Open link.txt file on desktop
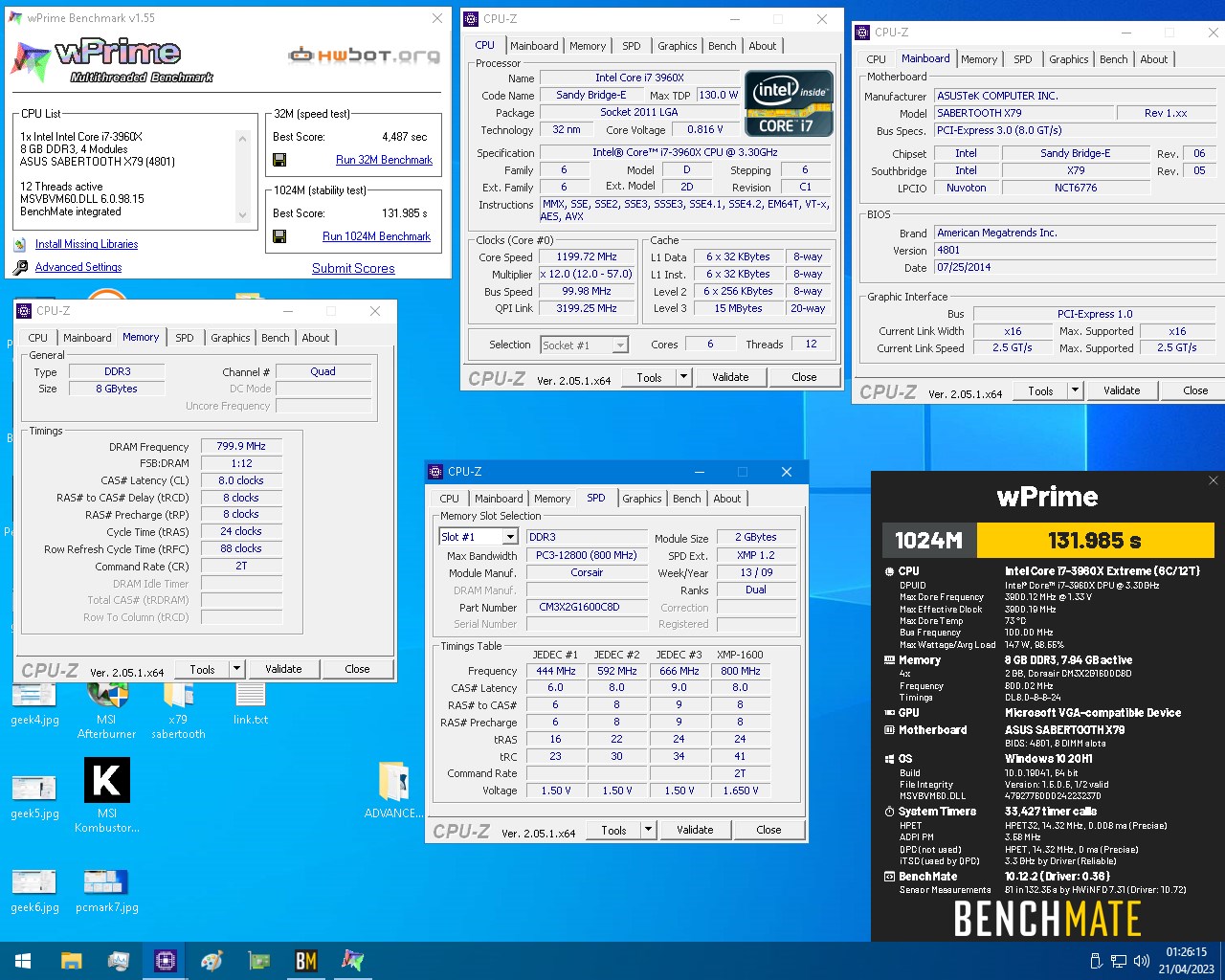 (x=250, y=702)
